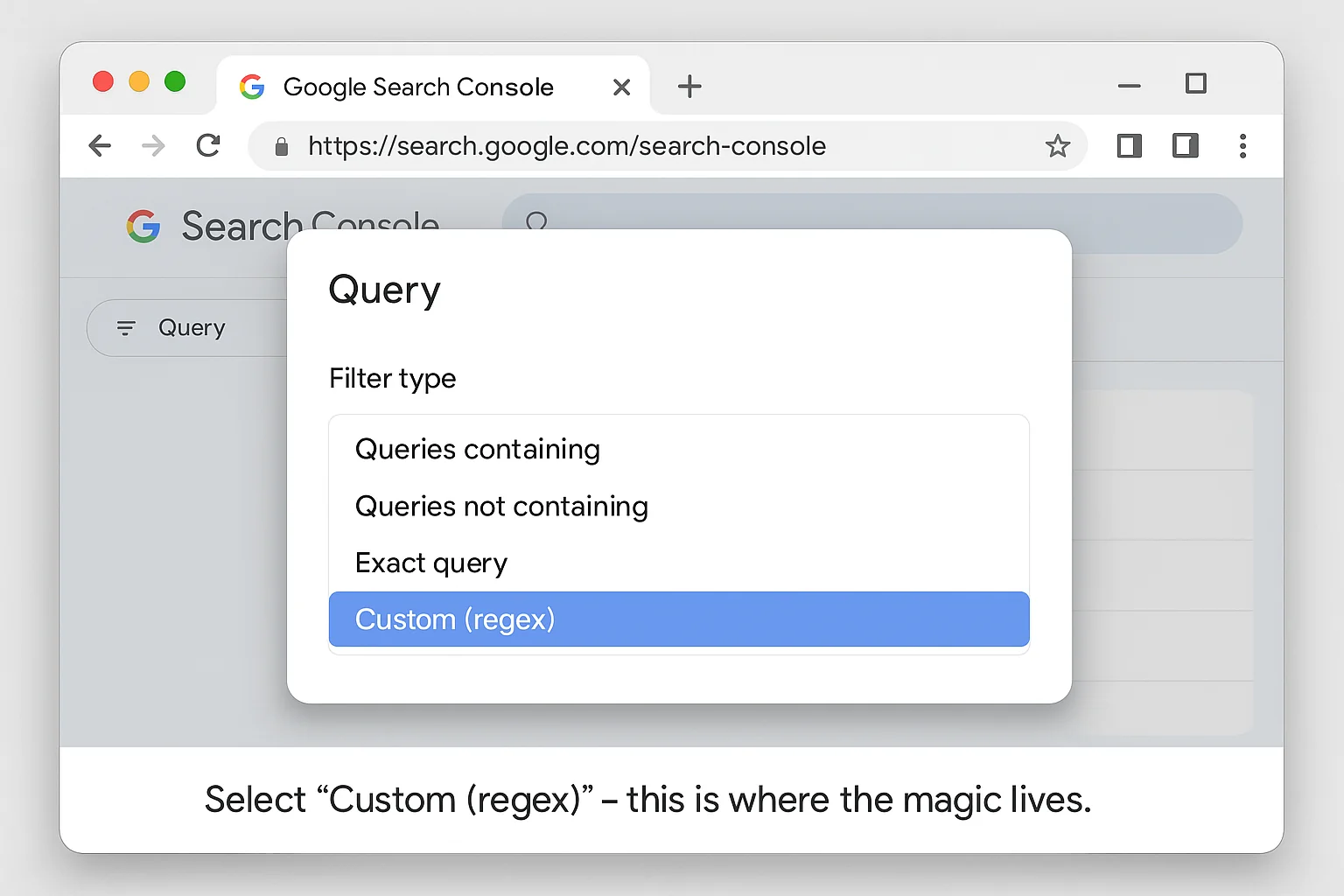
Task: Click the Query filter chip
Action: coord(192,327)
